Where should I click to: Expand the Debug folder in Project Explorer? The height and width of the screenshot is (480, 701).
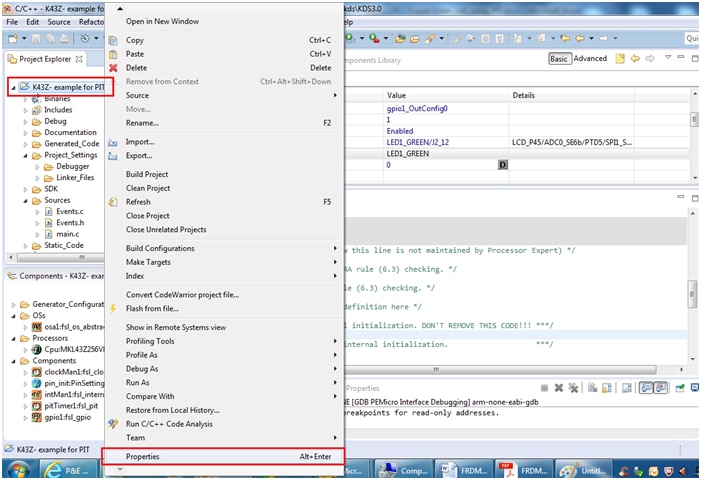26,121
